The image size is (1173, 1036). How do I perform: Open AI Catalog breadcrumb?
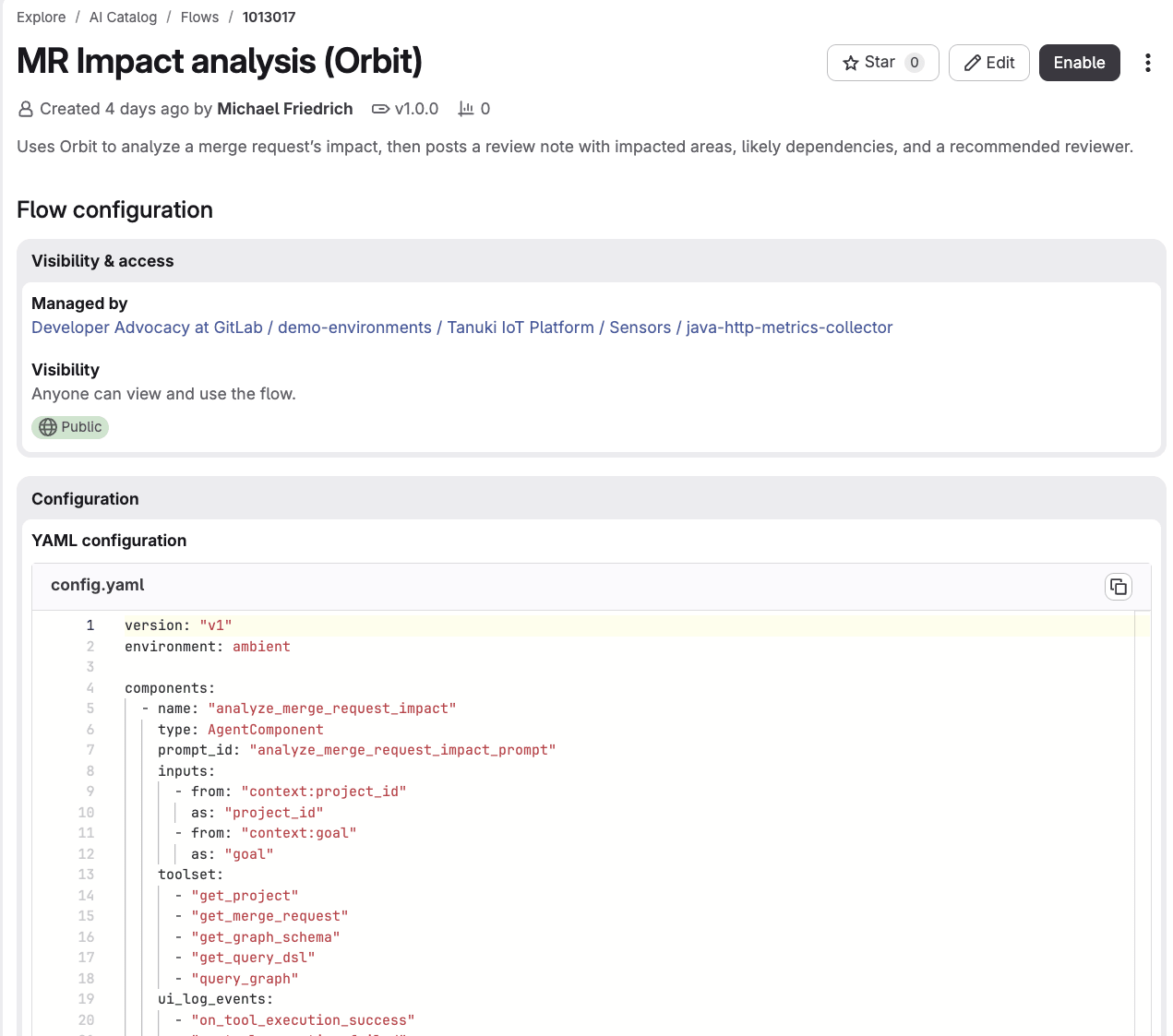click(x=124, y=18)
